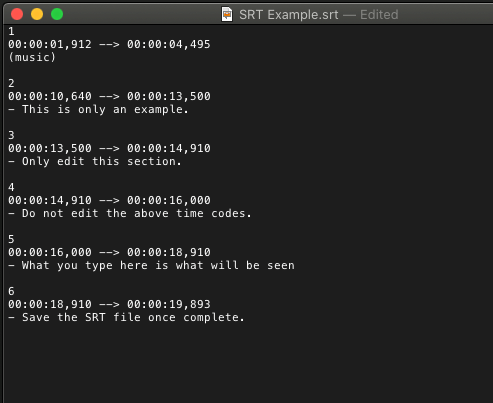Click the timecode line '00:00:14,910 --> 00:00:16,000'
The width and height of the screenshot is (493, 403).
coord(109,200)
